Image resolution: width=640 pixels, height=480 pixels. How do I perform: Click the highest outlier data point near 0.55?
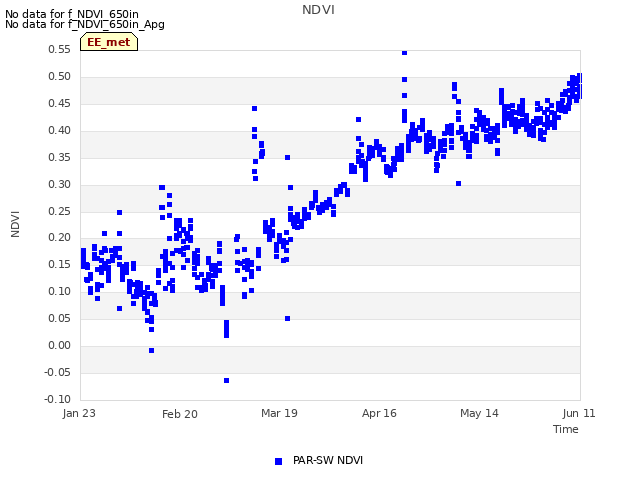[404, 53]
